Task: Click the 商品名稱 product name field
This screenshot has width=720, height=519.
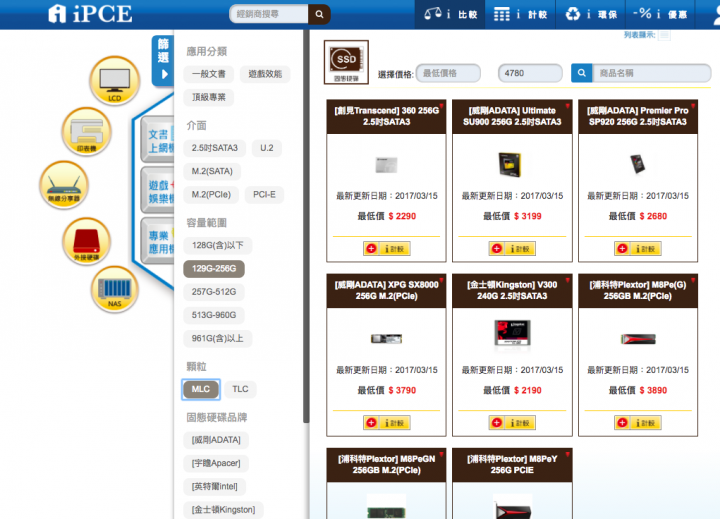Action: 652,73
